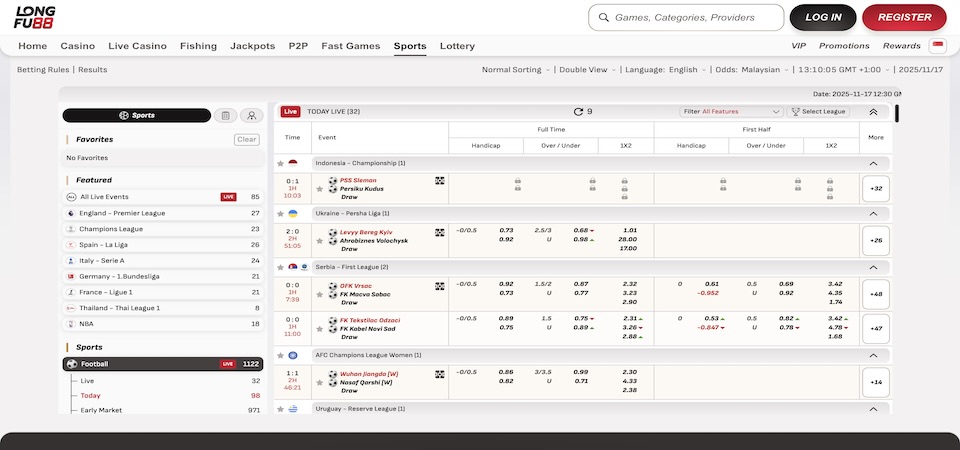Open the Lottery tab
960x450 pixels.
pyautogui.click(x=457, y=46)
